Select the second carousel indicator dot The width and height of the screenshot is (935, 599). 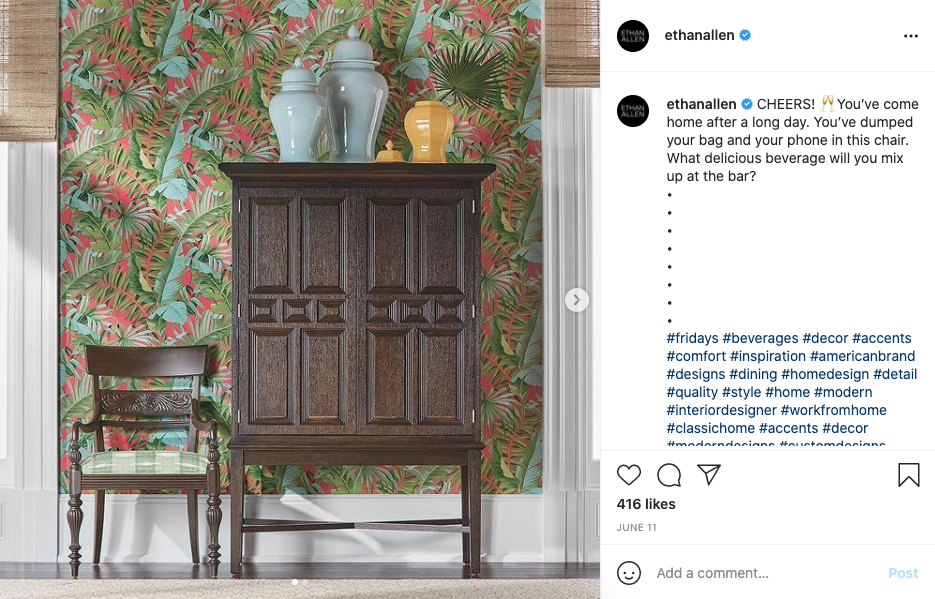point(304,582)
